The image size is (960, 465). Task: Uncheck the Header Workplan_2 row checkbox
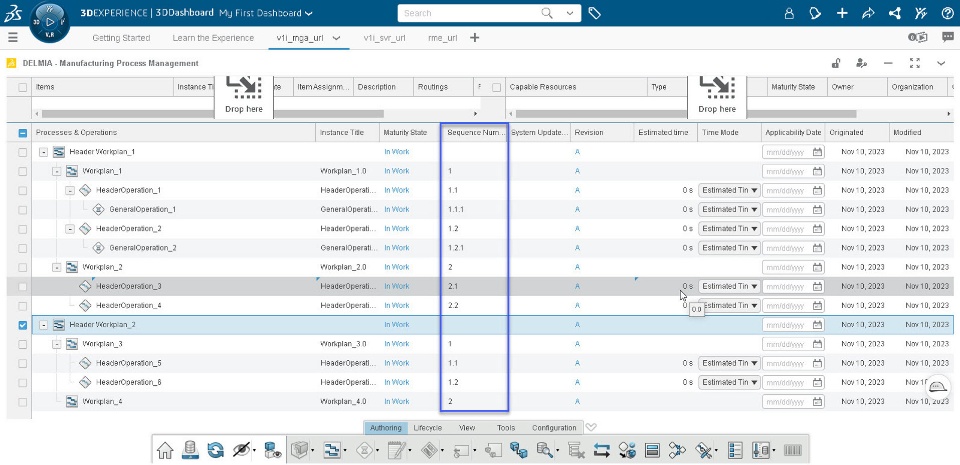coord(23,325)
